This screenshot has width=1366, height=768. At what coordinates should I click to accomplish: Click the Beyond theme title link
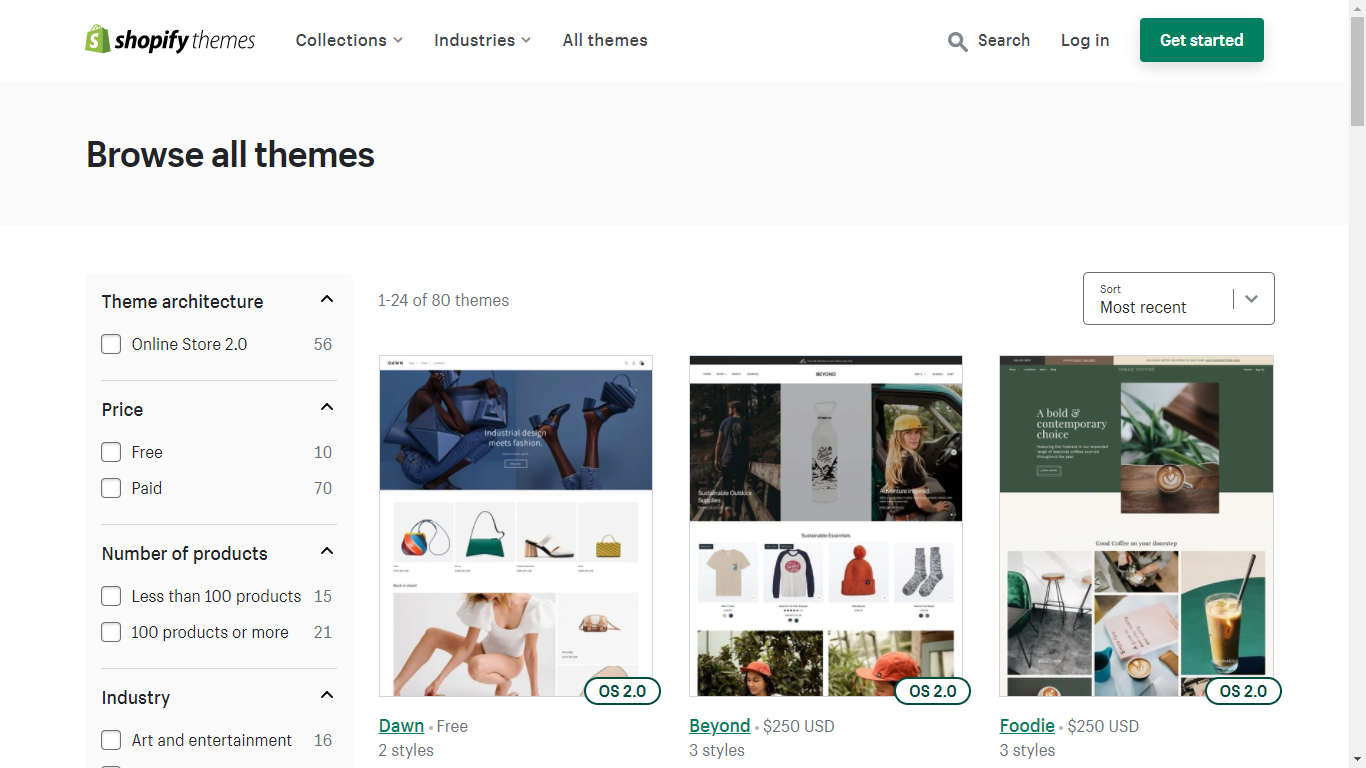(720, 726)
